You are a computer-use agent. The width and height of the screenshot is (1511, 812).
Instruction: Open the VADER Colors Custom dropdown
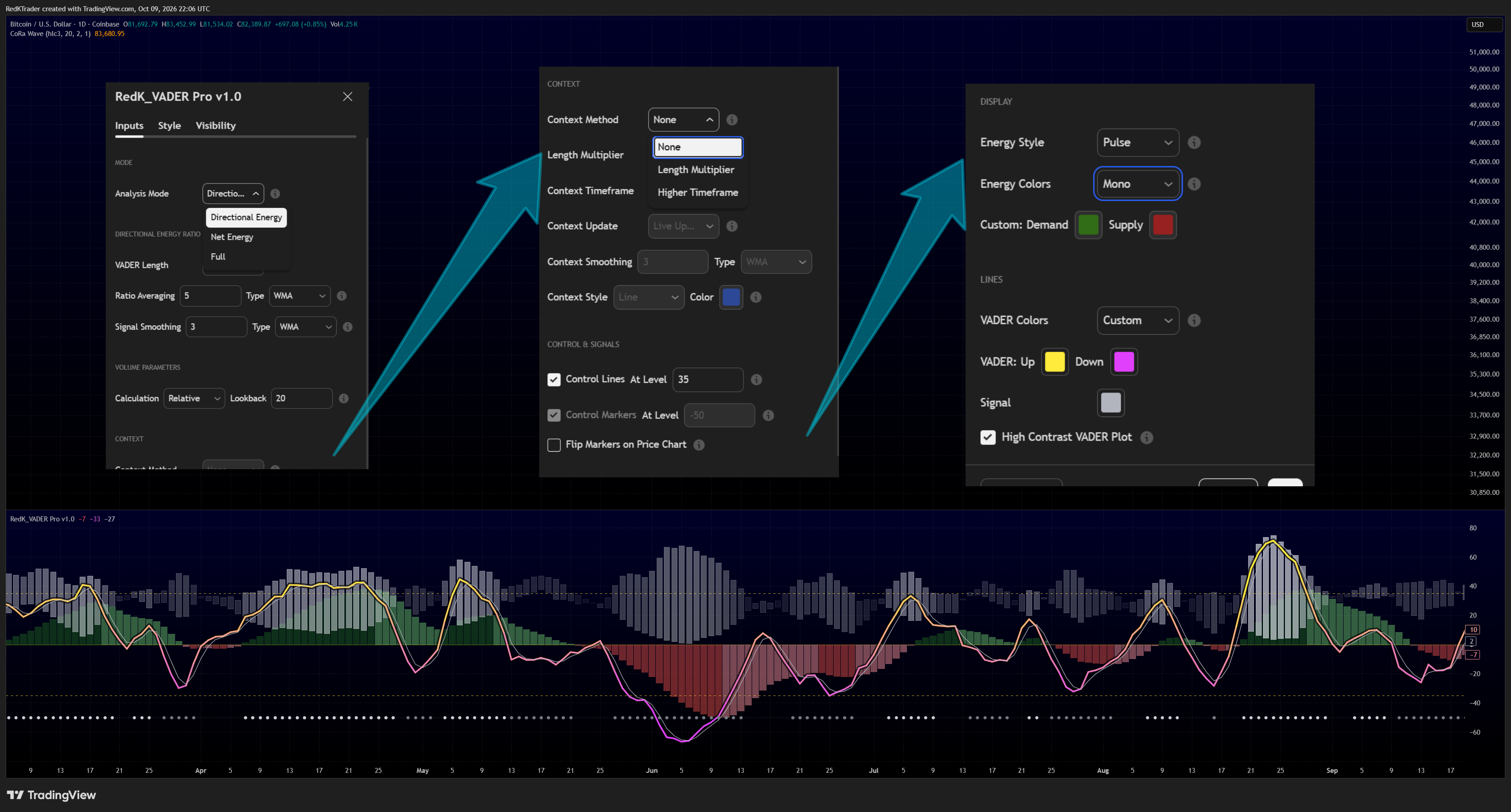click(x=1138, y=321)
